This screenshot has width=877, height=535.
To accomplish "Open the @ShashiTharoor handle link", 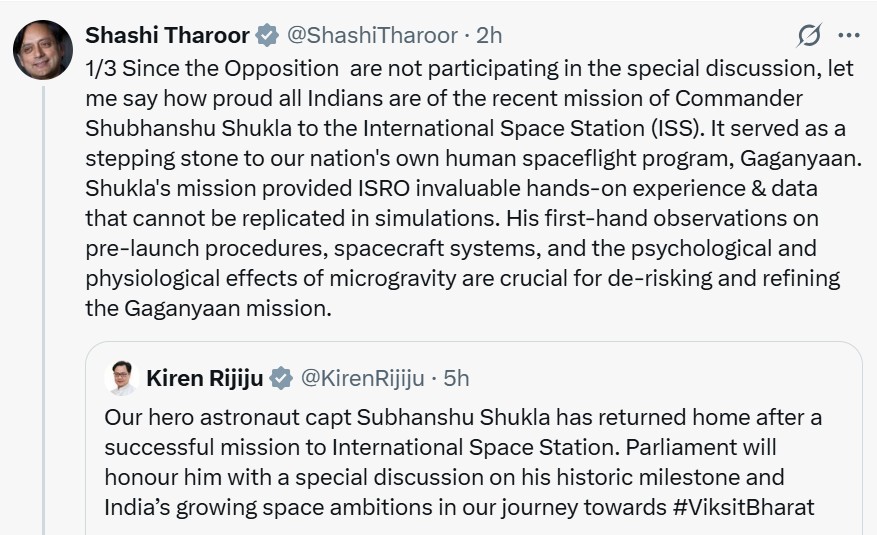I will tap(371, 36).
